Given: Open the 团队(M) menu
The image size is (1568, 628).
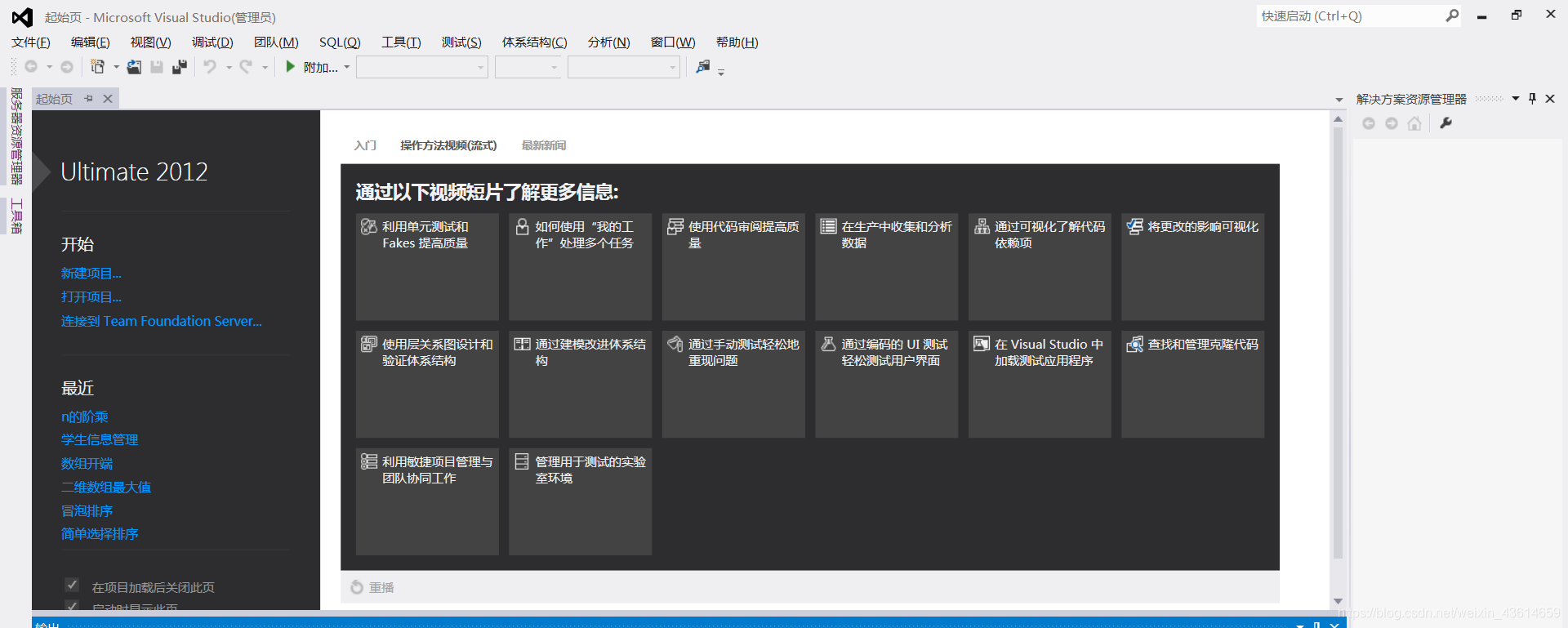Looking at the screenshot, I should click(x=276, y=42).
